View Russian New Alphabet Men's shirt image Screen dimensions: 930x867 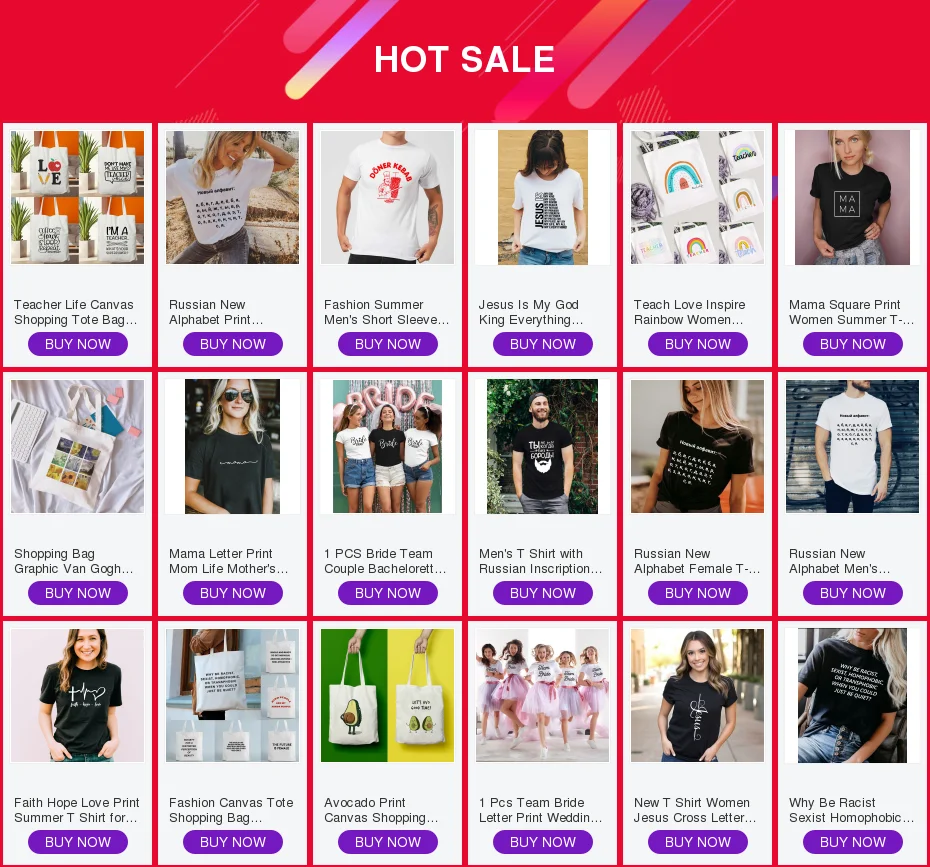coord(852,447)
